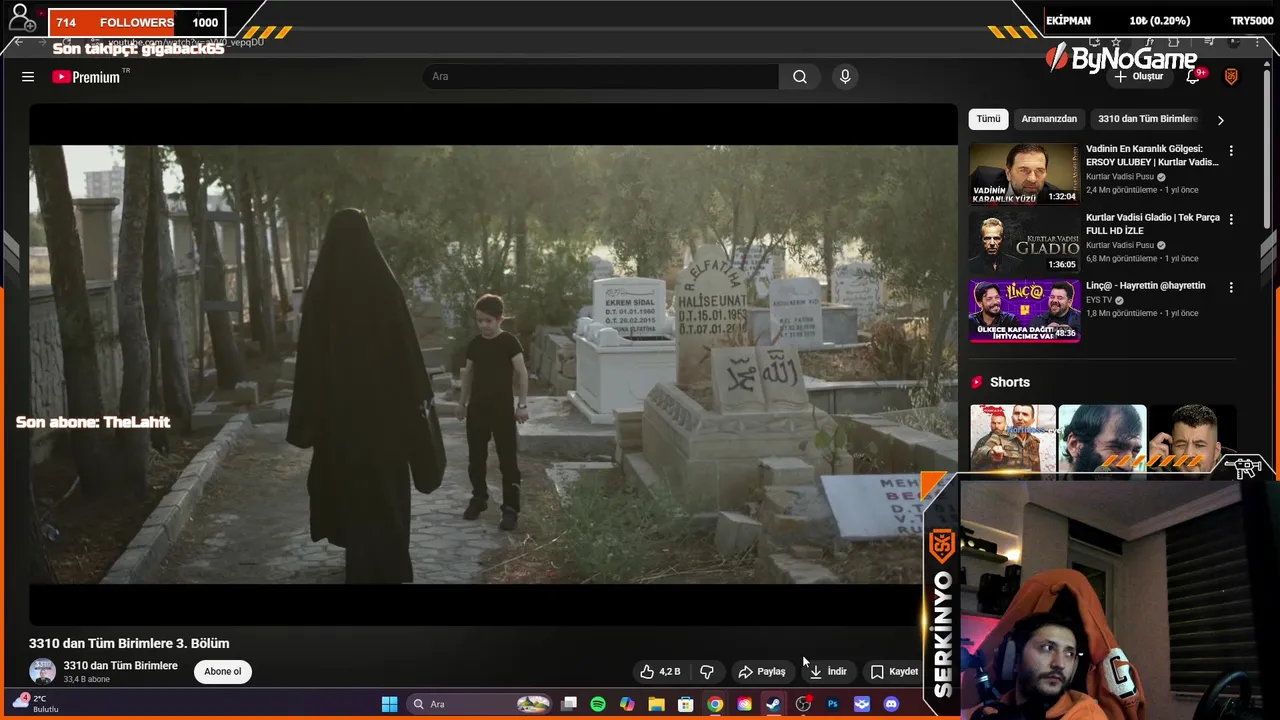
Task: Click the Windows taskbar search box
Action: (480, 704)
